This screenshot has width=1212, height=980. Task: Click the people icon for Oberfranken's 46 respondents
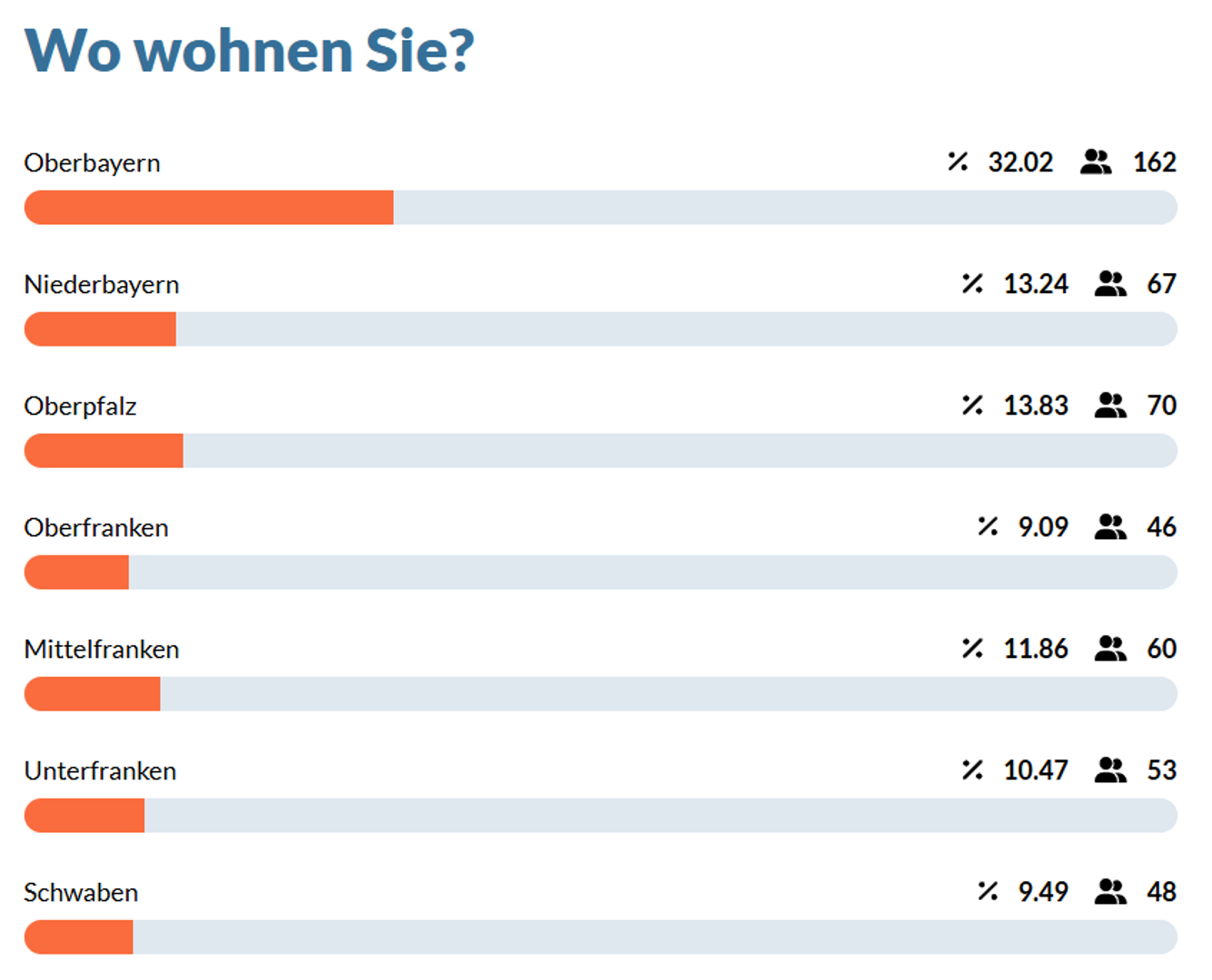[x=1110, y=526]
